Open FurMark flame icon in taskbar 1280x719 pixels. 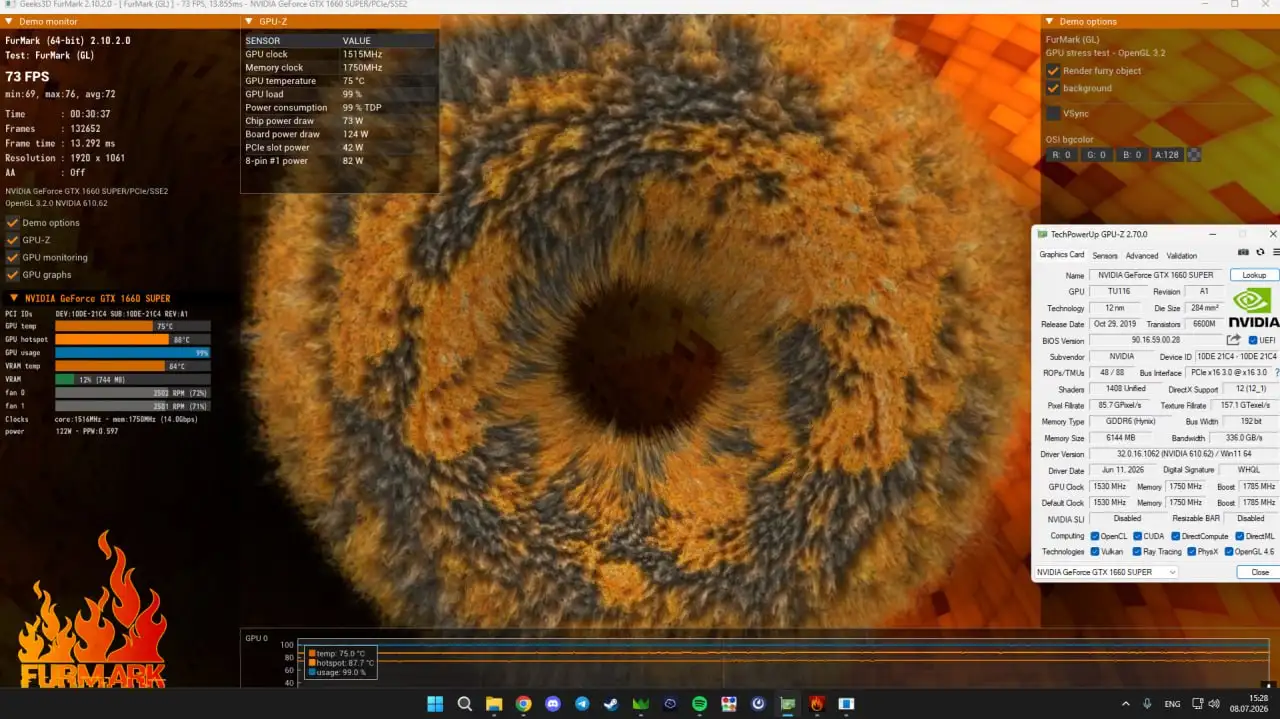(x=817, y=704)
